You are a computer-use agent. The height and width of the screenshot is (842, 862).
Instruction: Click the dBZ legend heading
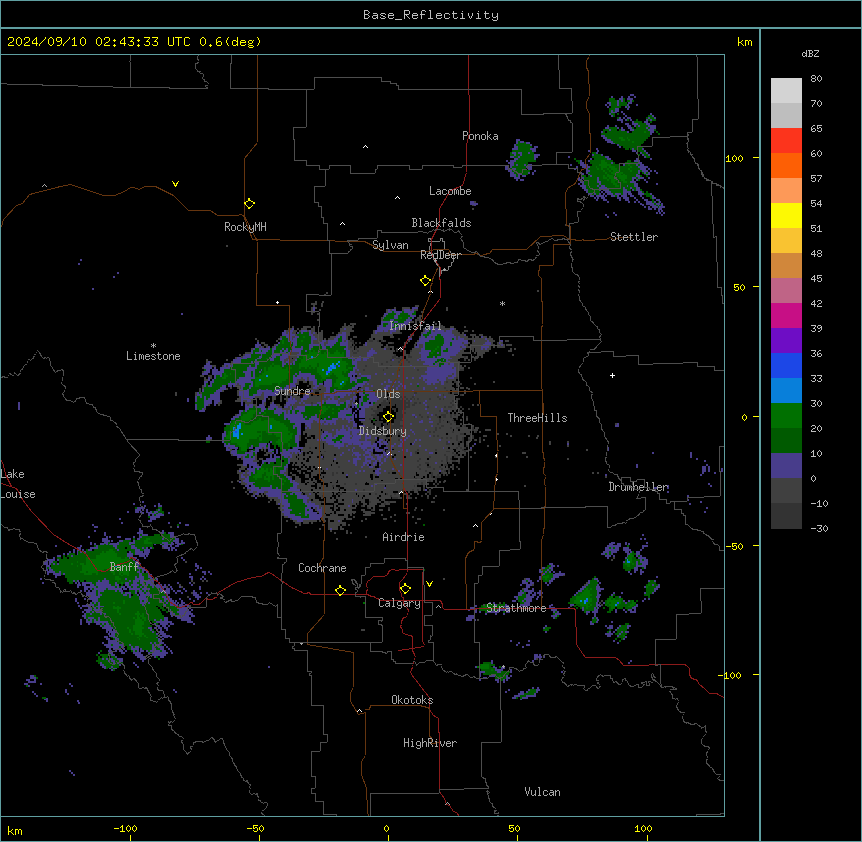tap(810, 53)
